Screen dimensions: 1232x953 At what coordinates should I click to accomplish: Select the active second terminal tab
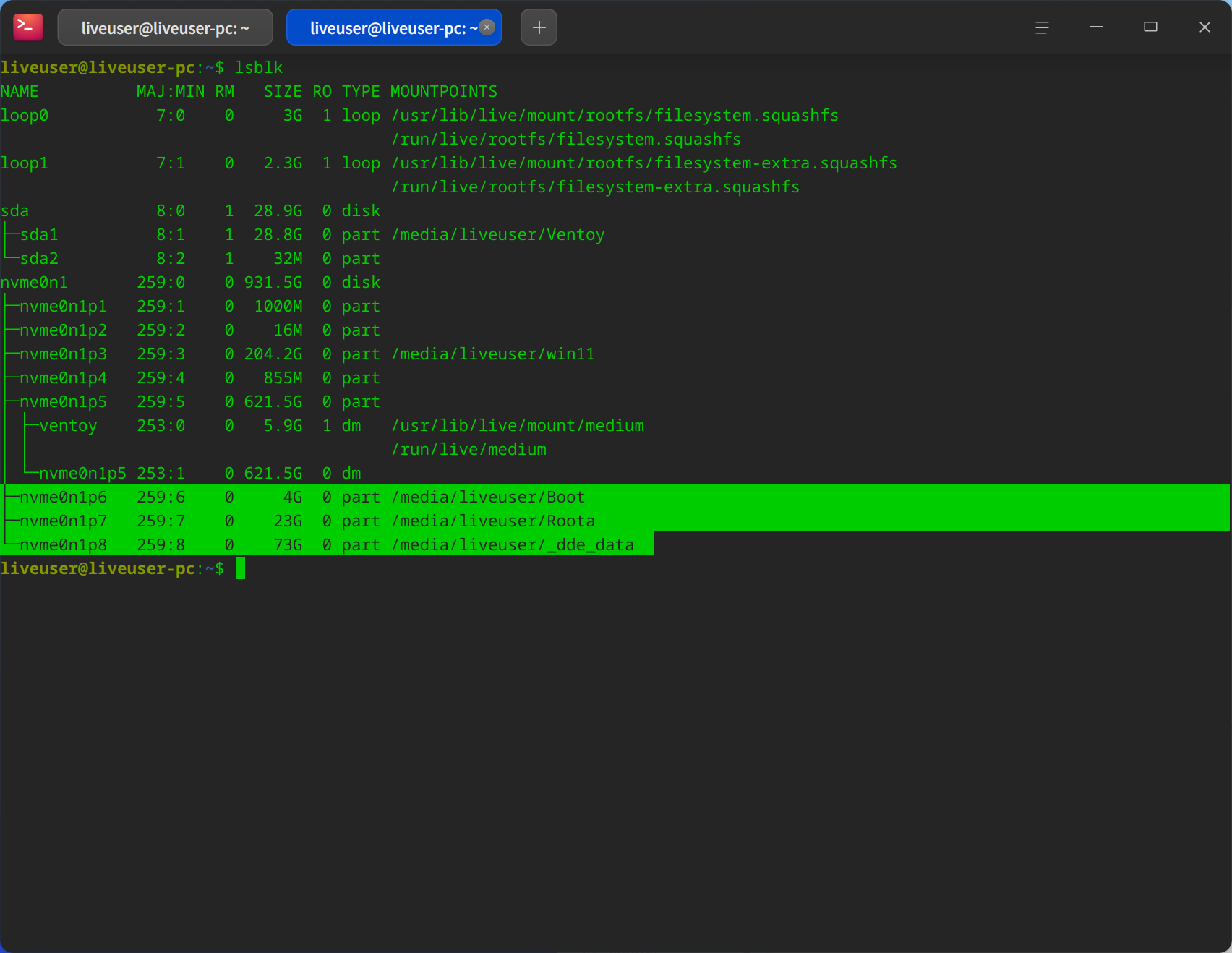(394, 27)
